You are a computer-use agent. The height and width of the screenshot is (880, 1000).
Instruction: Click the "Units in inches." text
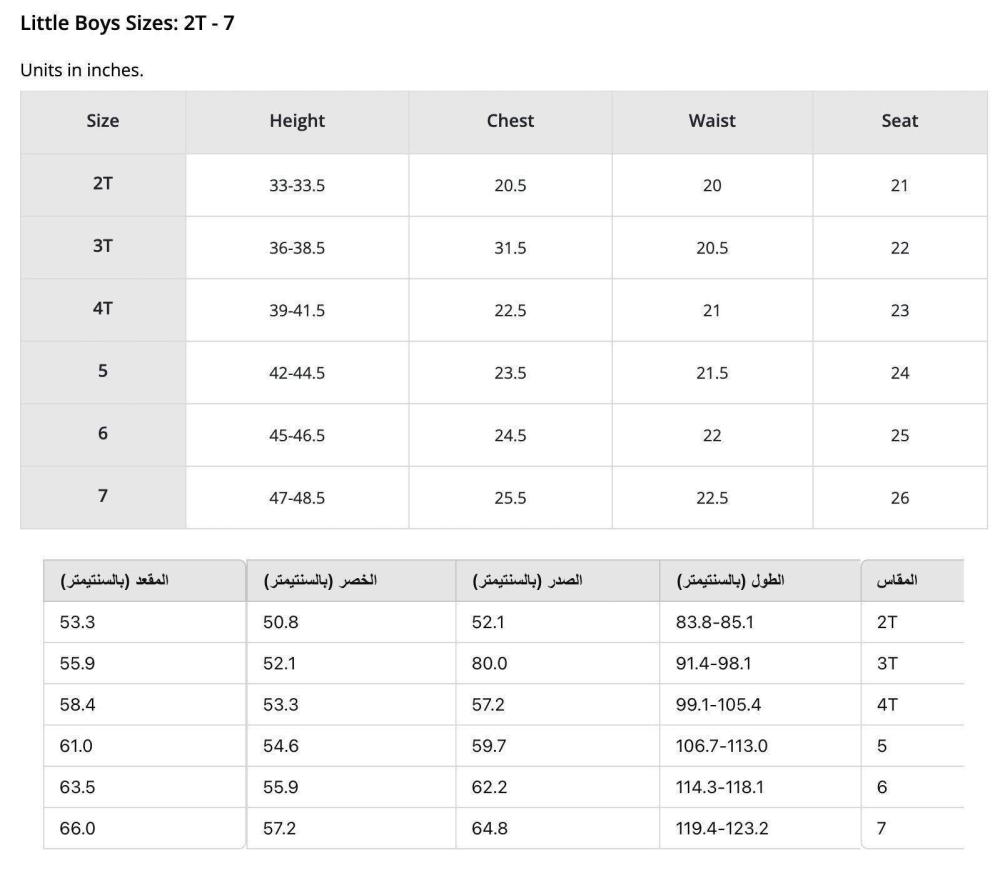[x=82, y=71]
